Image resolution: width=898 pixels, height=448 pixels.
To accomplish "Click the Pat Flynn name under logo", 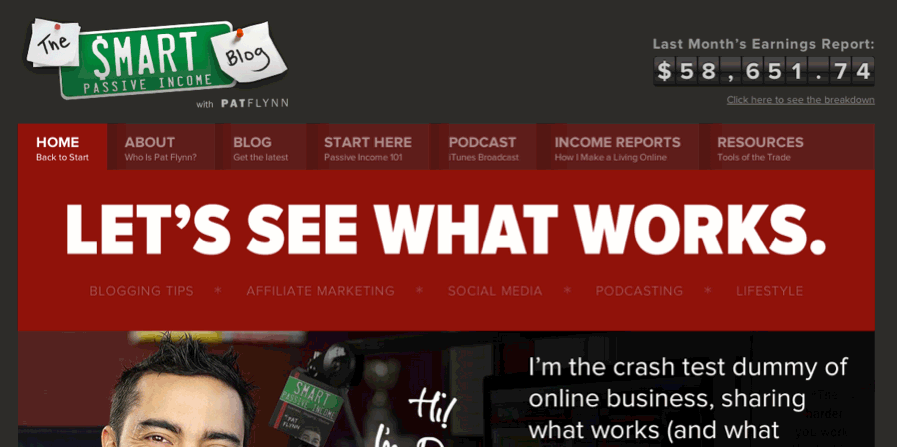I will point(255,104).
